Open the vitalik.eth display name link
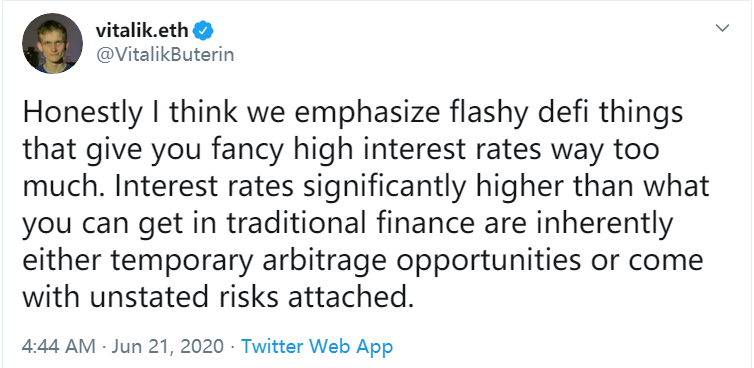 [x=142, y=31]
